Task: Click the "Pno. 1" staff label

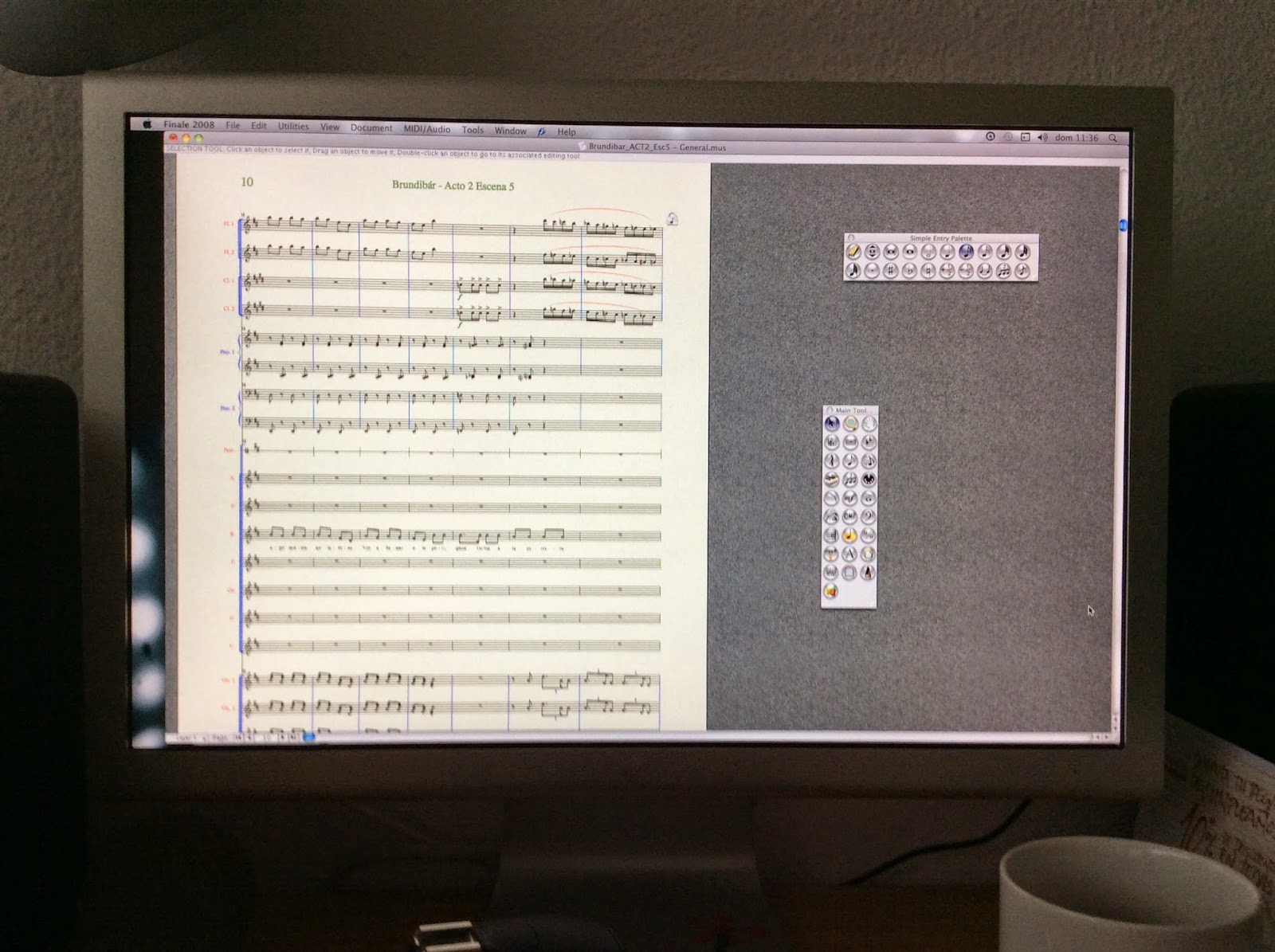Action: click(x=227, y=351)
